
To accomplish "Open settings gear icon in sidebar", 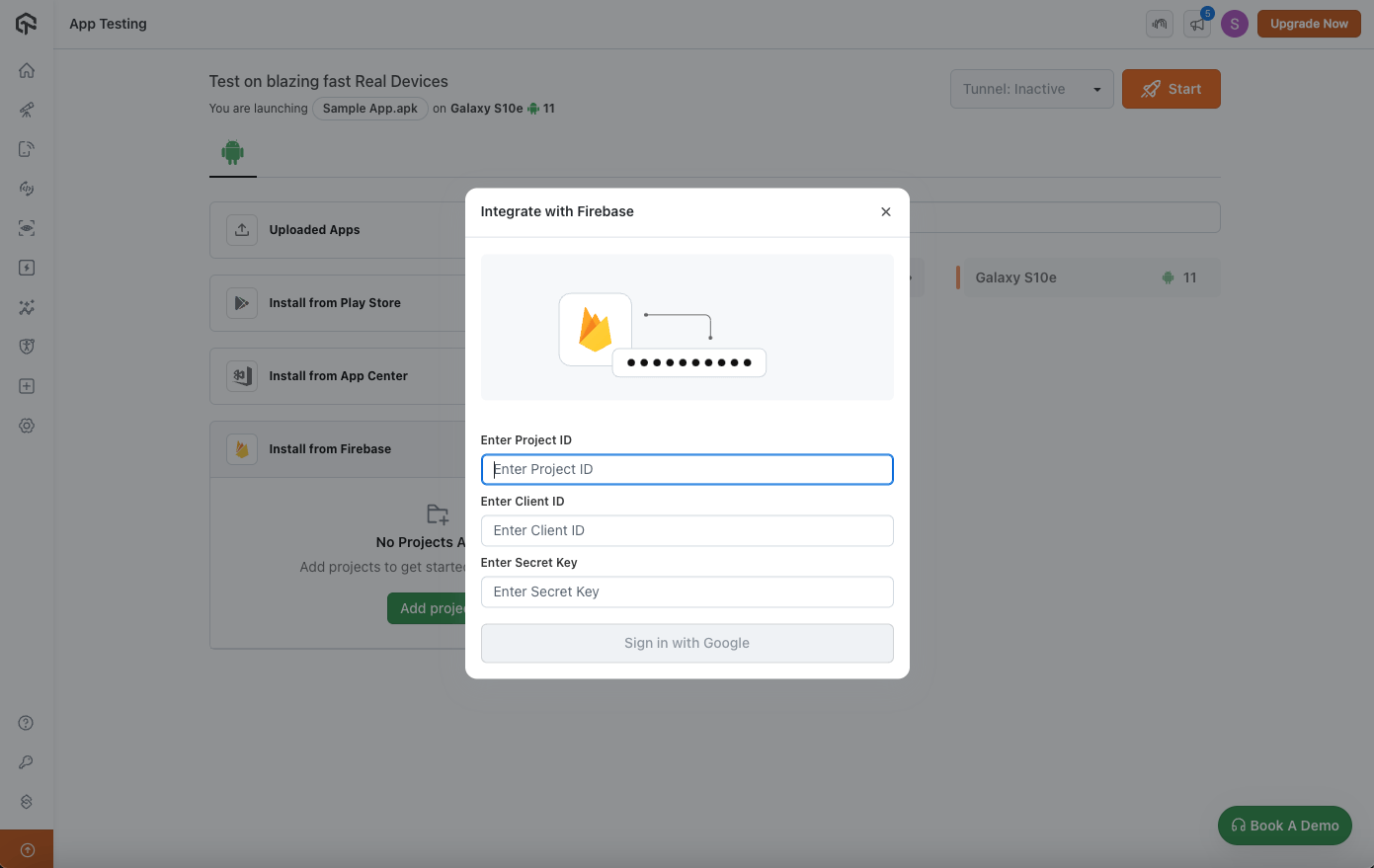I will pyautogui.click(x=27, y=426).
